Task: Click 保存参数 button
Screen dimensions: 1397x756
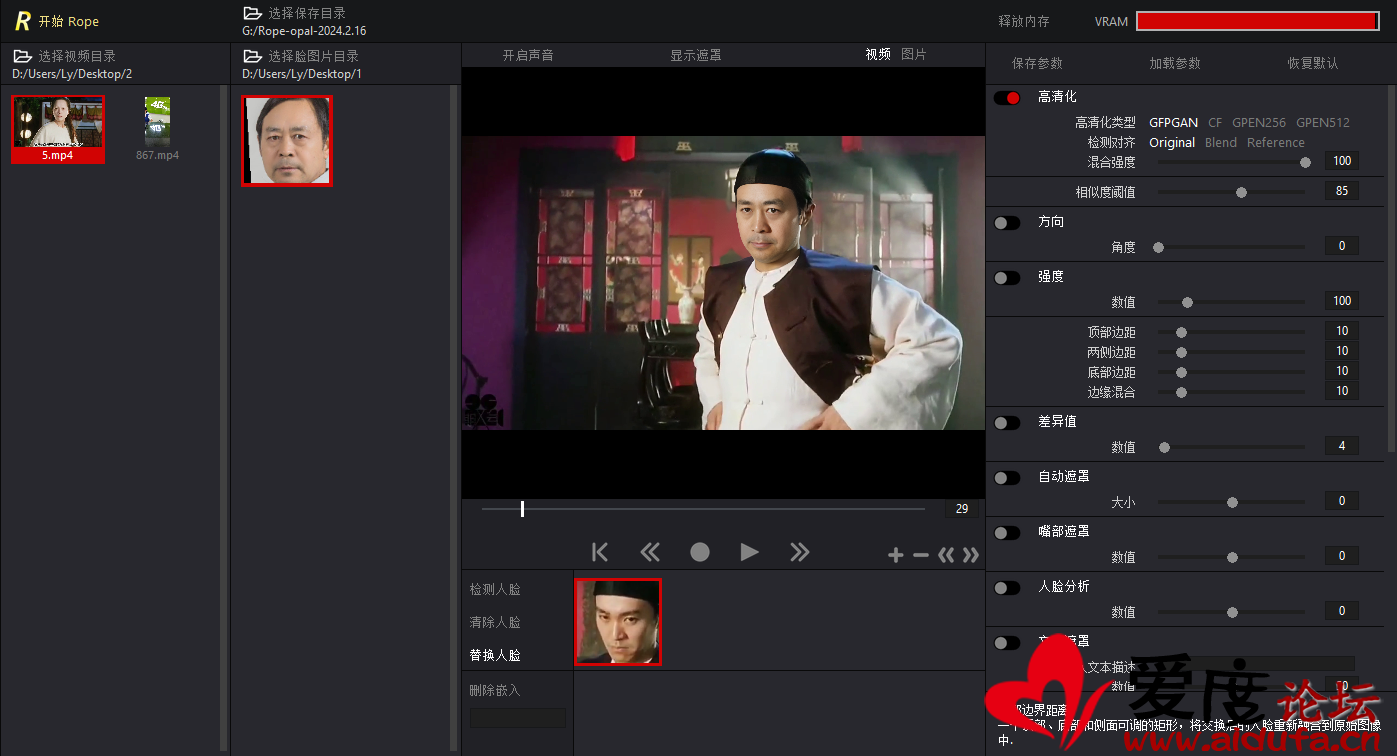Action: coord(1037,63)
